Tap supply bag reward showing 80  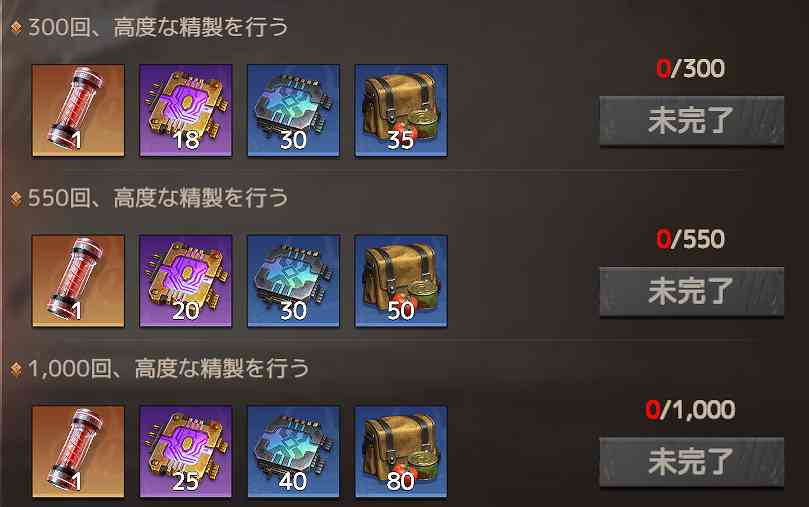(x=401, y=452)
